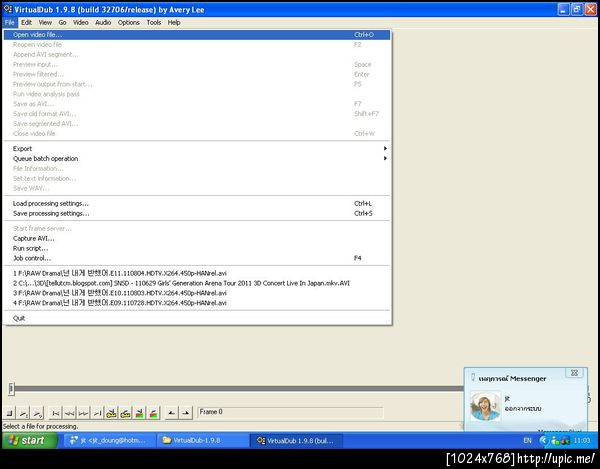The image size is (600, 469).
Task: Open recent file 2 SNSD Arena Tour
Action: (x=197, y=283)
